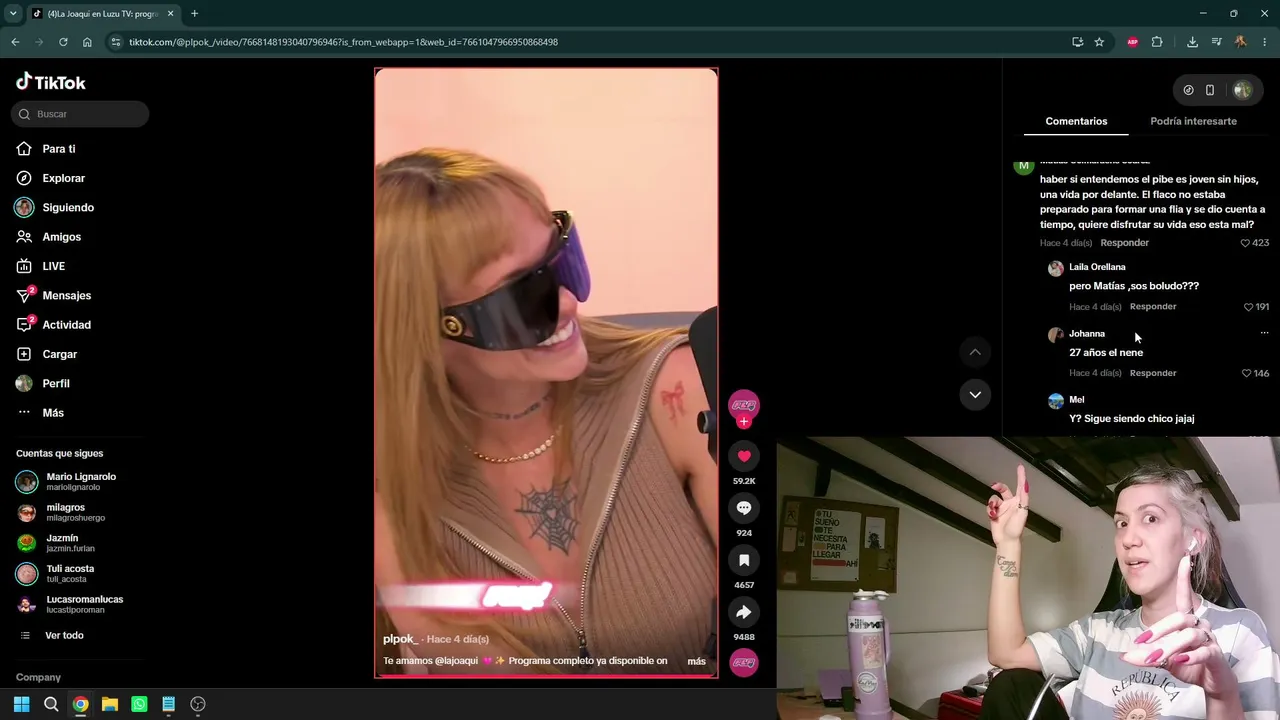Expand video caption with más
Image resolution: width=1280 pixels, height=720 pixels.
pyautogui.click(x=697, y=661)
